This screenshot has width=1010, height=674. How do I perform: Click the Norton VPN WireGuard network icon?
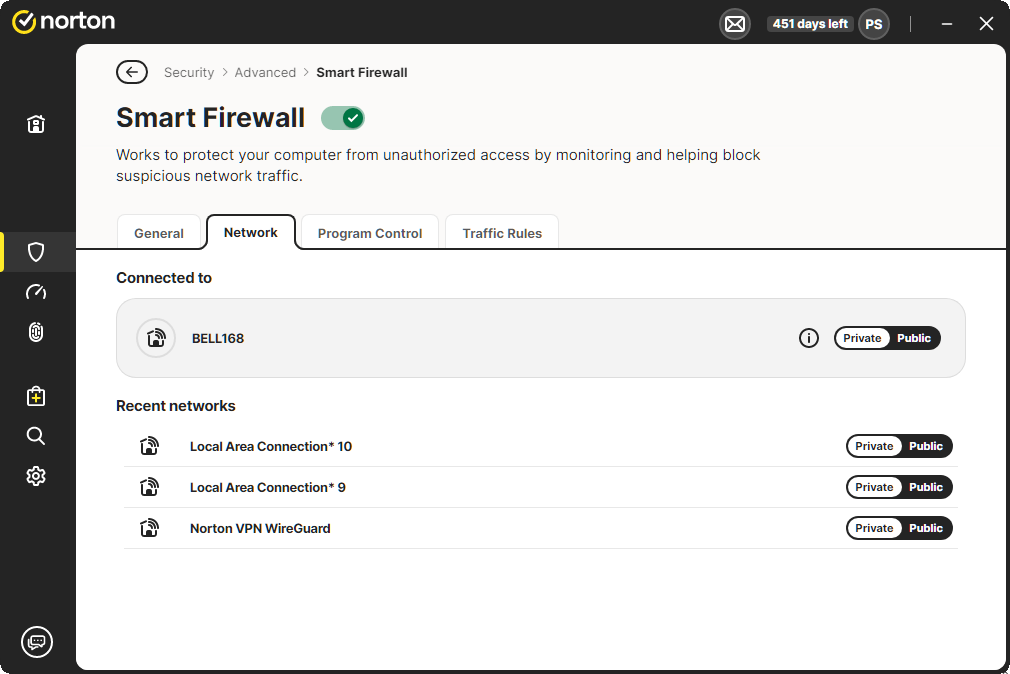[149, 528]
